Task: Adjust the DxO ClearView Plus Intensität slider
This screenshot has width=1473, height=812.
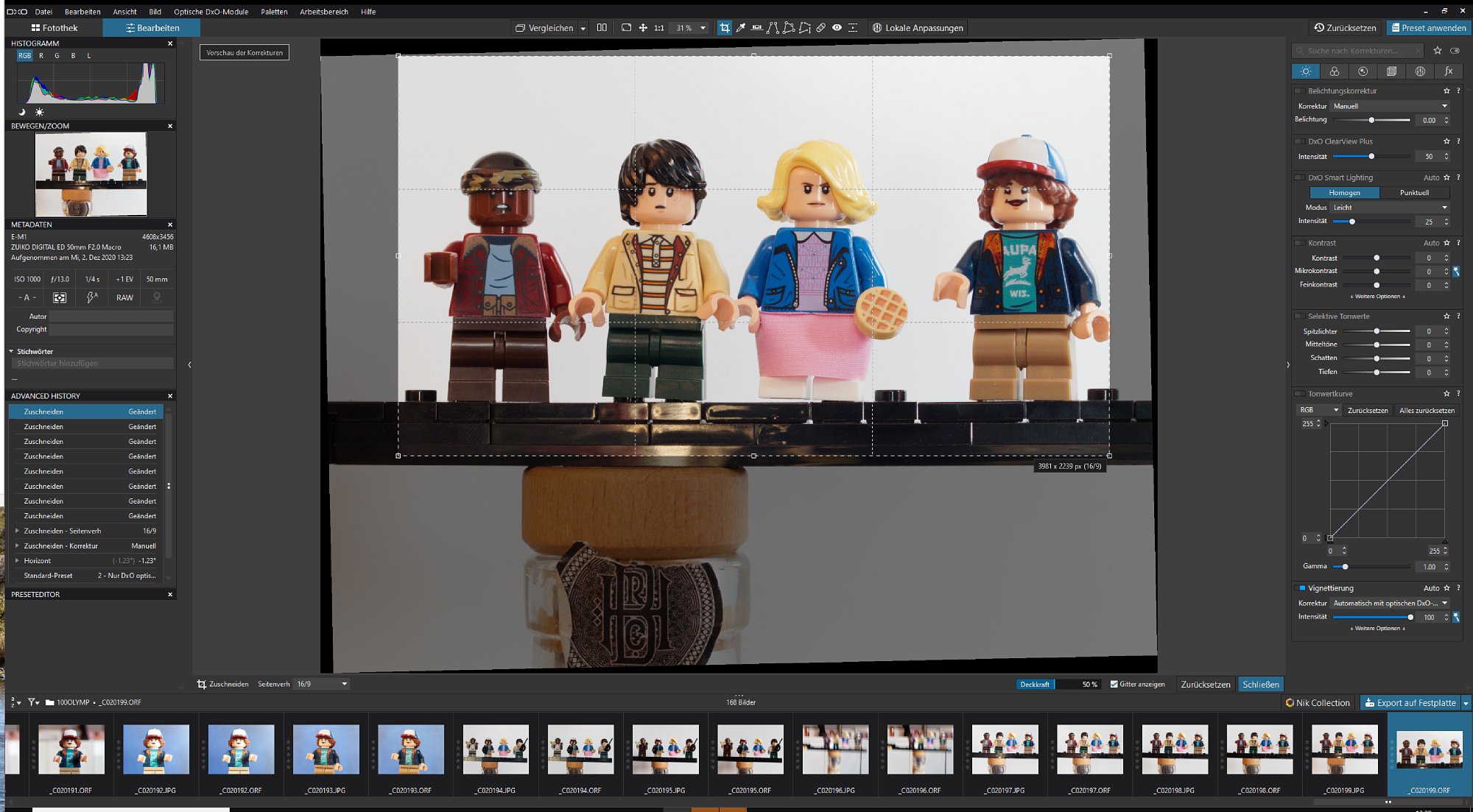Action: [1371, 157]
